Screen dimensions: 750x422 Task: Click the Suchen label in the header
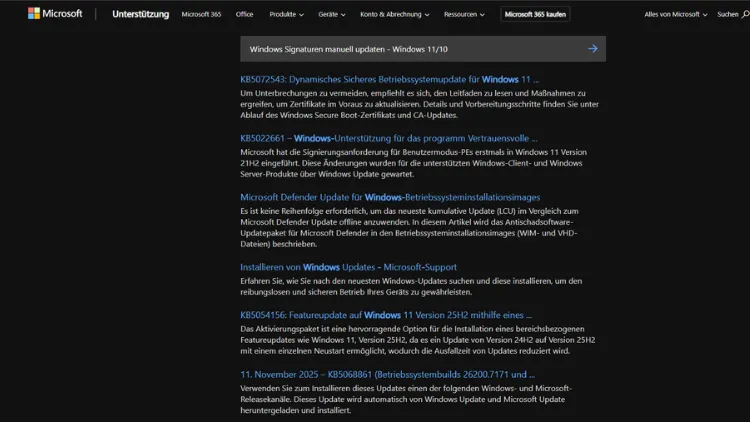tap(728, 14)
